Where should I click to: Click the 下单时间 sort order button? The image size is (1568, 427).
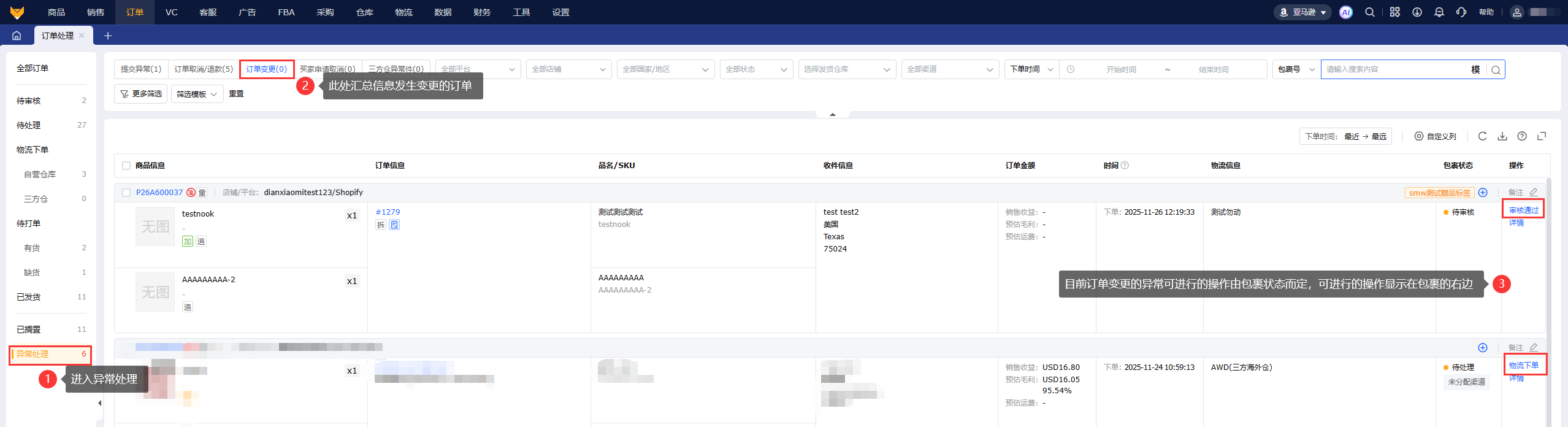pyautogui.click(x=1345, y=136)
